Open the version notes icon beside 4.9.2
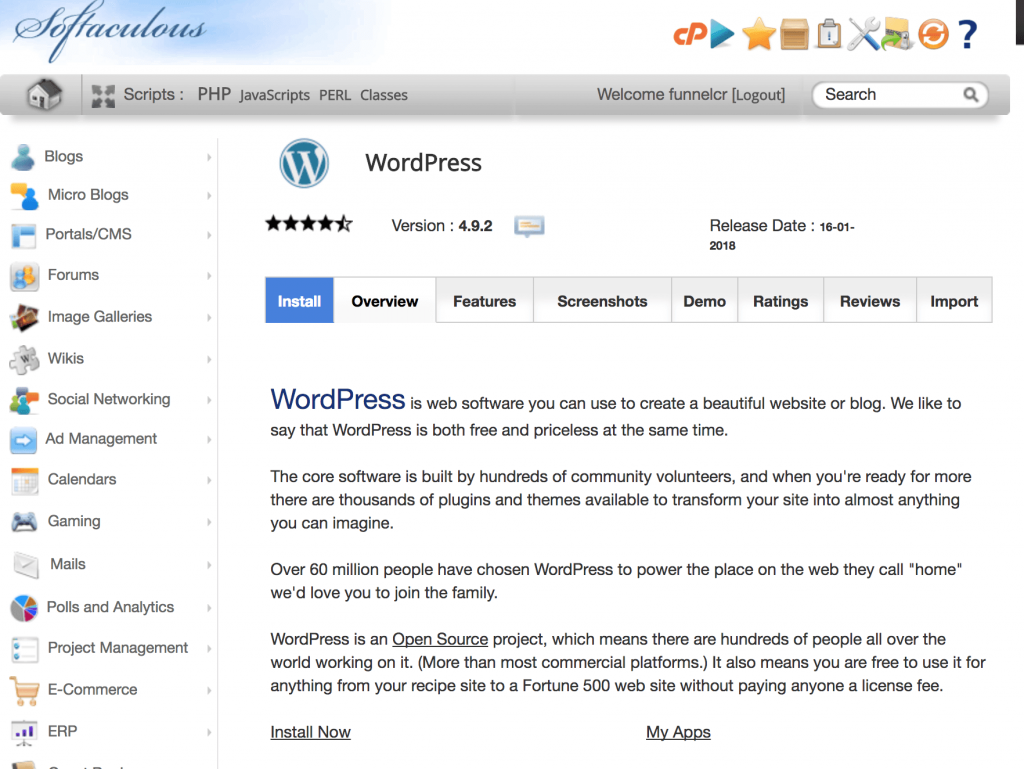 [x=529, y=227]
